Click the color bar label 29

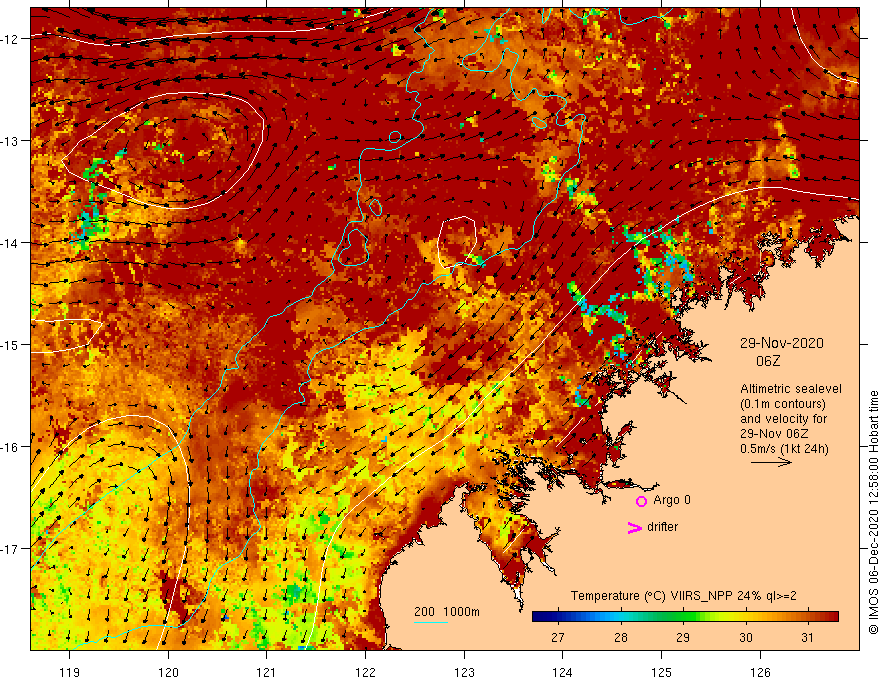pos(682,637)
